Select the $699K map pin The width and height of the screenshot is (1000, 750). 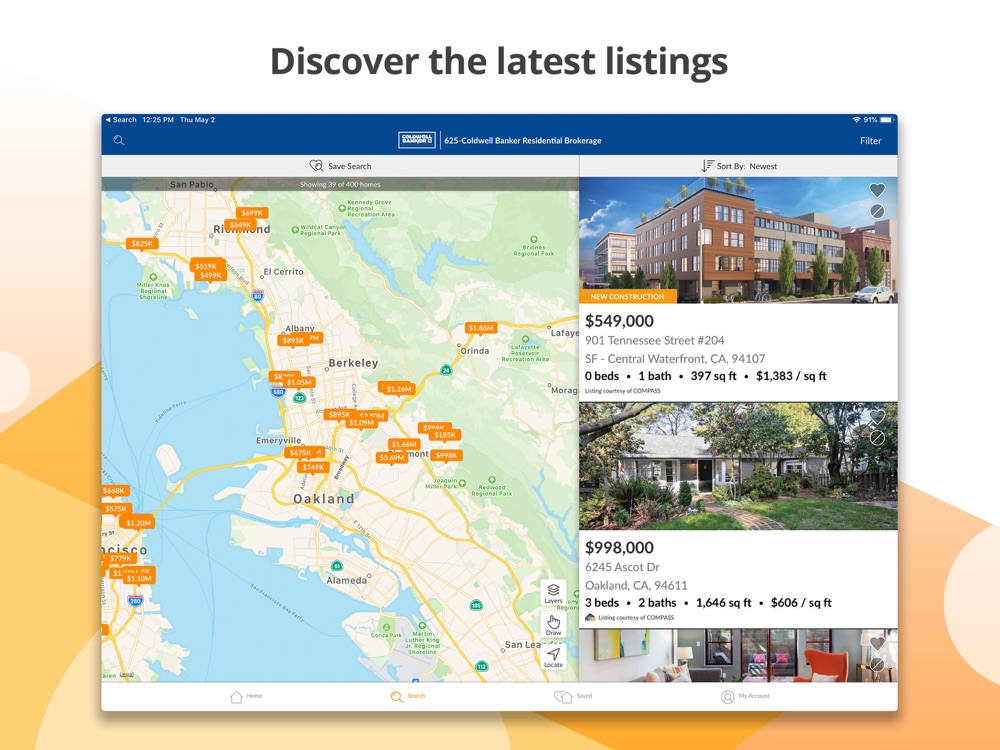point(252,214)
